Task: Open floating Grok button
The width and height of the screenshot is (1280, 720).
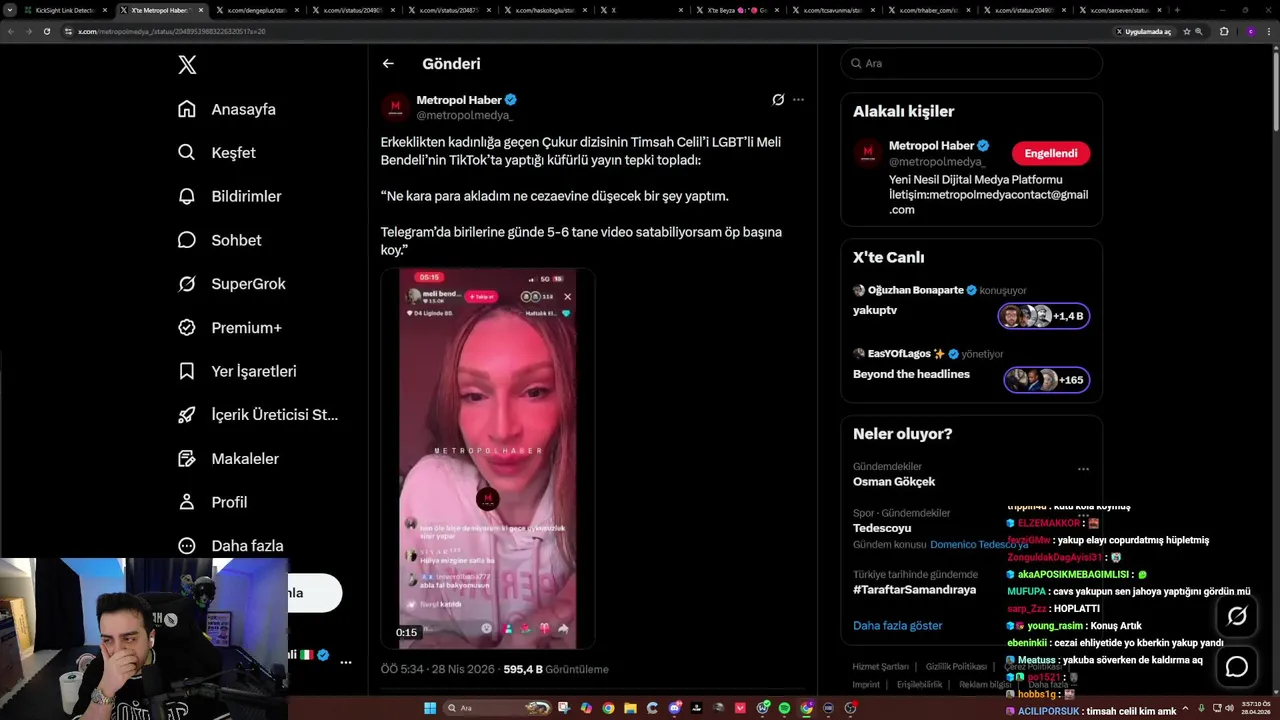Action: point(1237,617)
